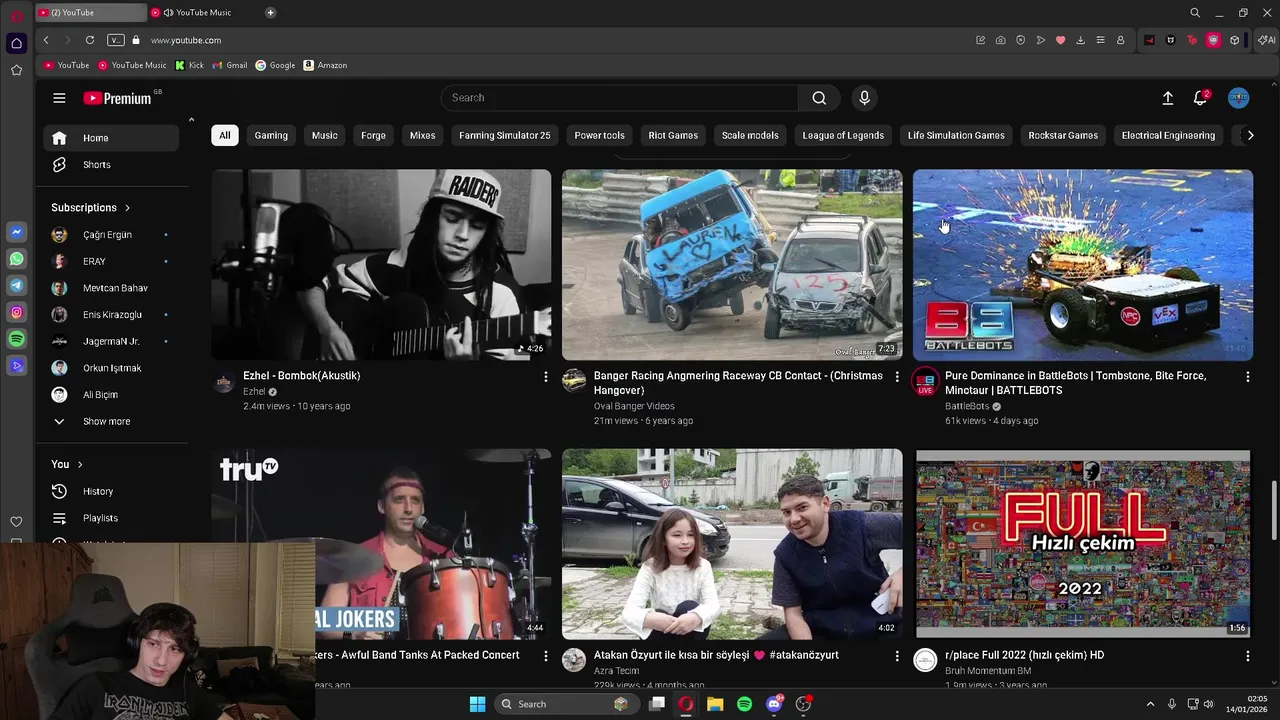Image resolution: width=1280 pixels, height=720 pixels.
Task: Open Discord from the taskbar
Action: 774,704
